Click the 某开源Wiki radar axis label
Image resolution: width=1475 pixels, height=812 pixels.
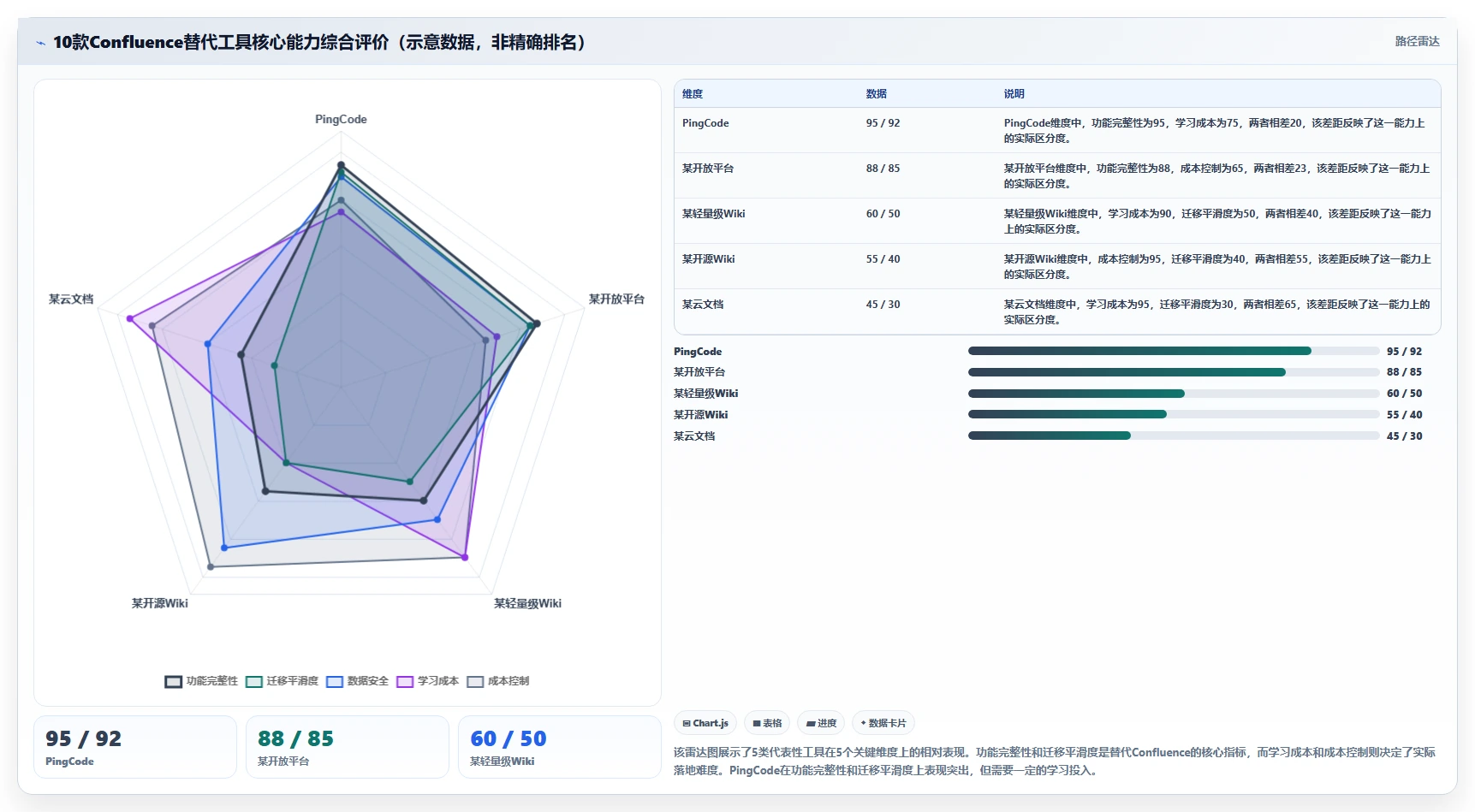[160, 603]
